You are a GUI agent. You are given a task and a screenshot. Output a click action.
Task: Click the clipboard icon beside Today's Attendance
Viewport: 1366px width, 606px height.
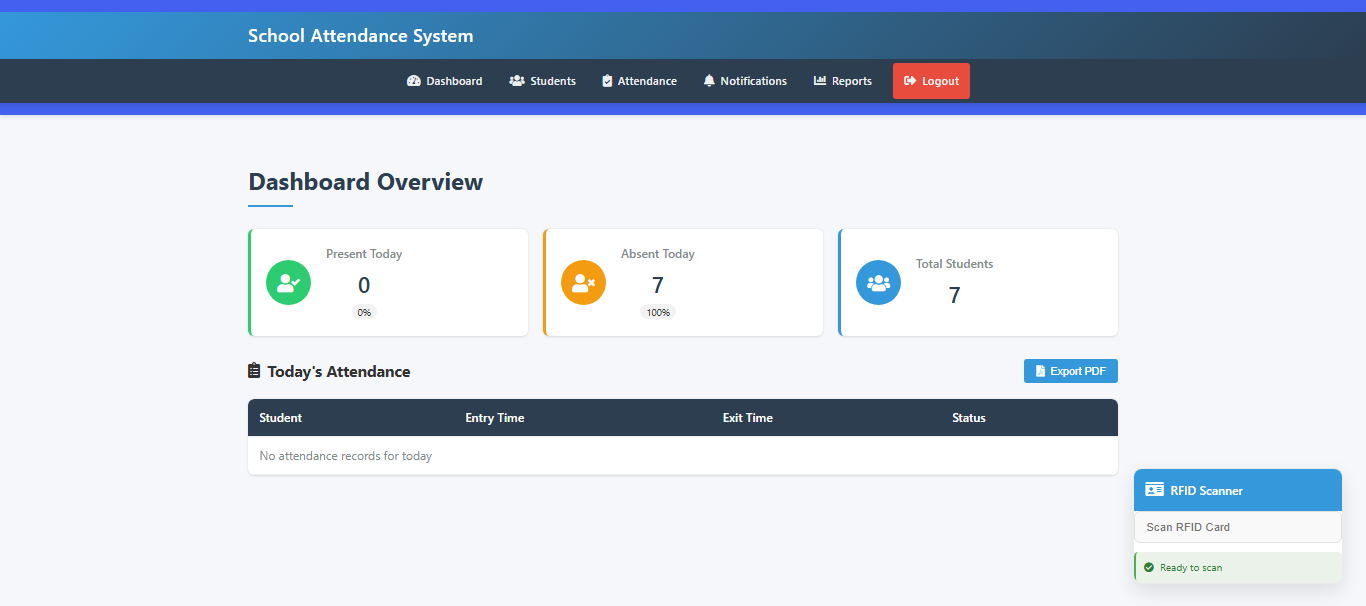(254, 371)
